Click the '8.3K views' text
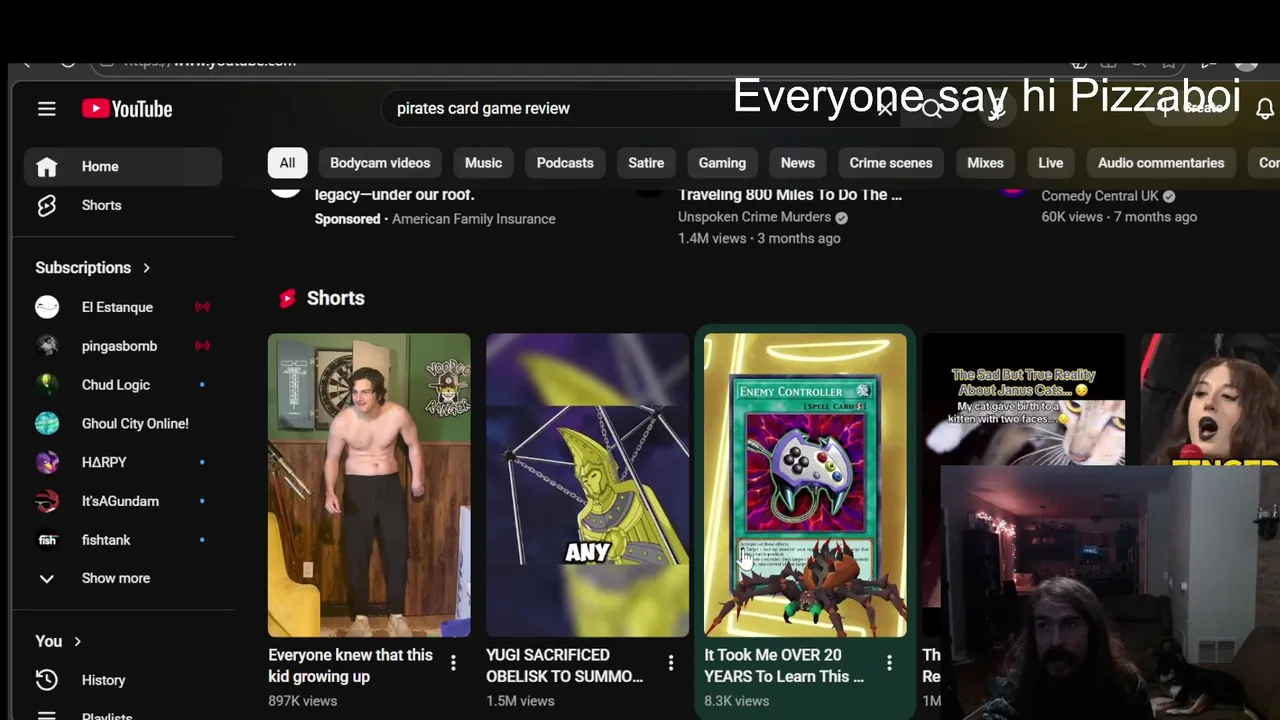 (x=736, y=701)
